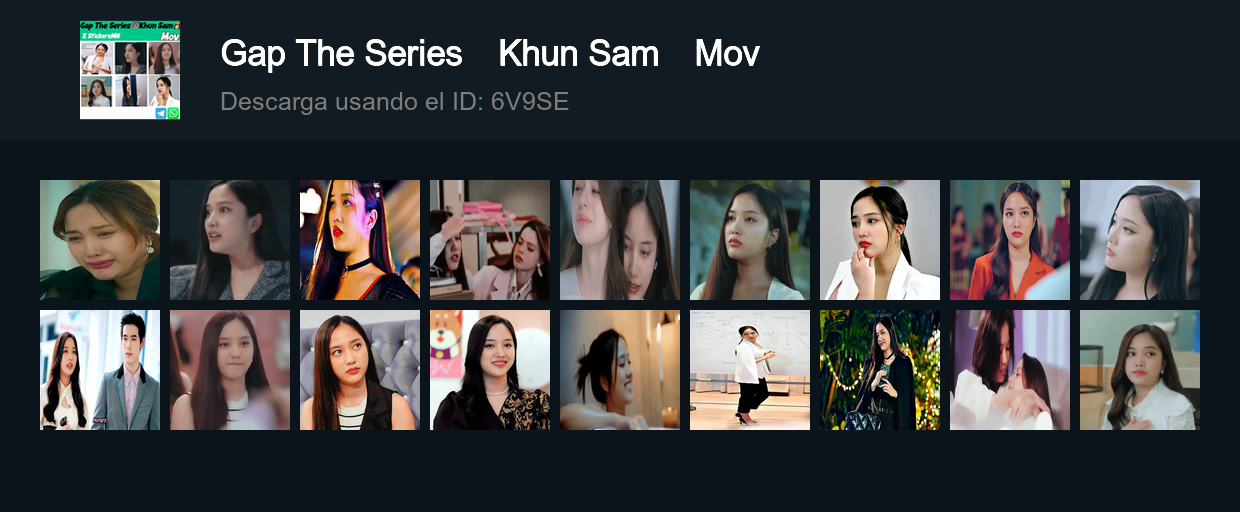Click the download ID 6V9SE text
The height and width of the screenshot is (512, 1240).
click(x=394, y=102)
